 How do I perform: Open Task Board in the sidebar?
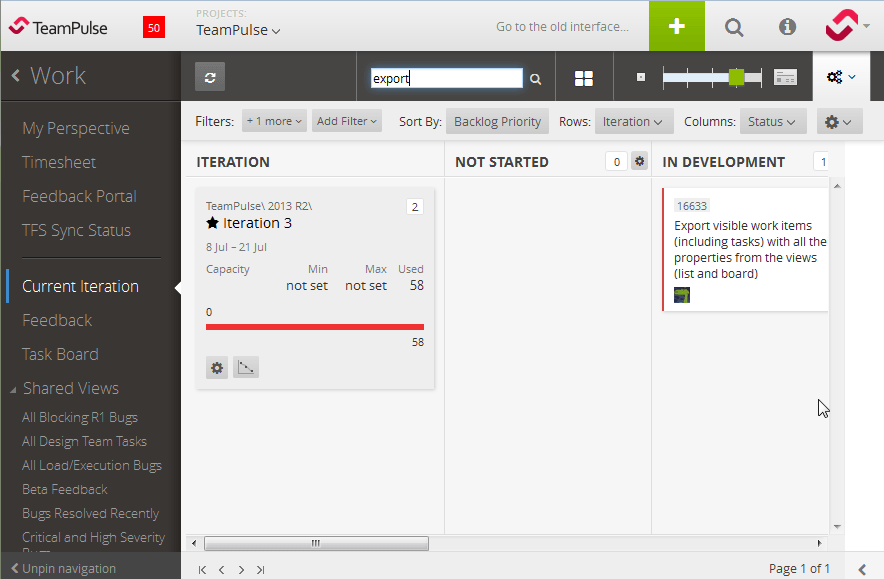pyautogui.click(x=60, y=354)
